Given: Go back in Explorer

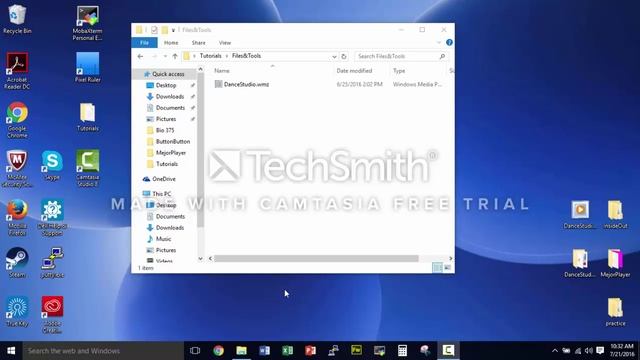Looking at the screenshot, I should (x=140, y=56).
